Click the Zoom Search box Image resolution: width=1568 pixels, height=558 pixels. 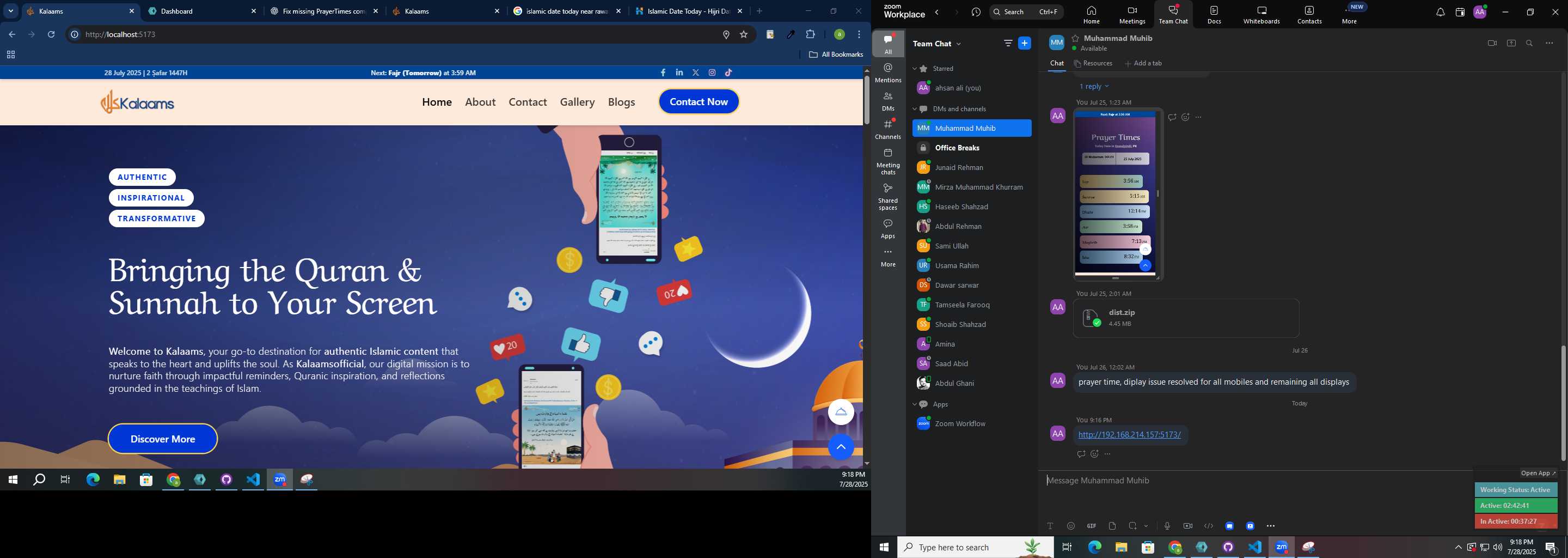tap(1026, 12)
